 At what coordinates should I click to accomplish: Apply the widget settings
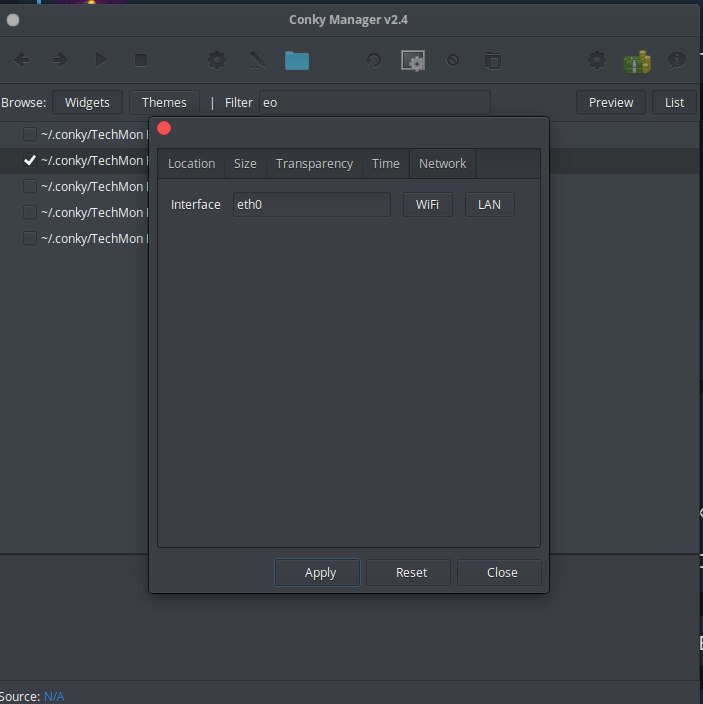[x=317, y=572]
